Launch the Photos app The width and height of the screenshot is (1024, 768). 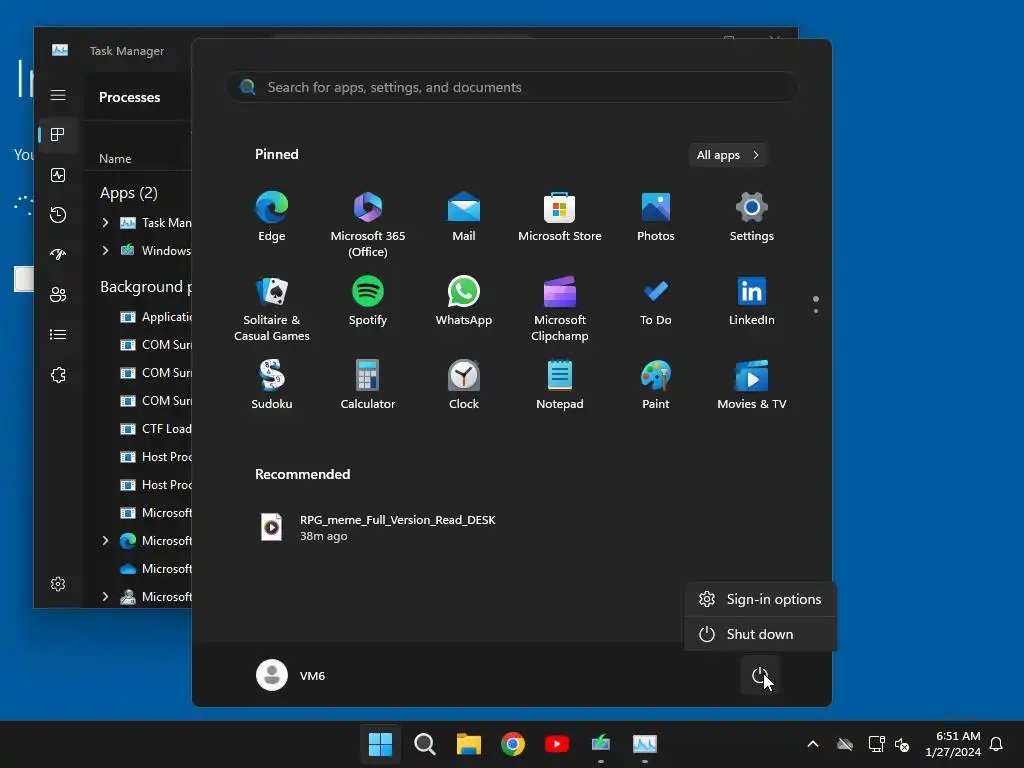pyautogui.click(x=656, y=216)
